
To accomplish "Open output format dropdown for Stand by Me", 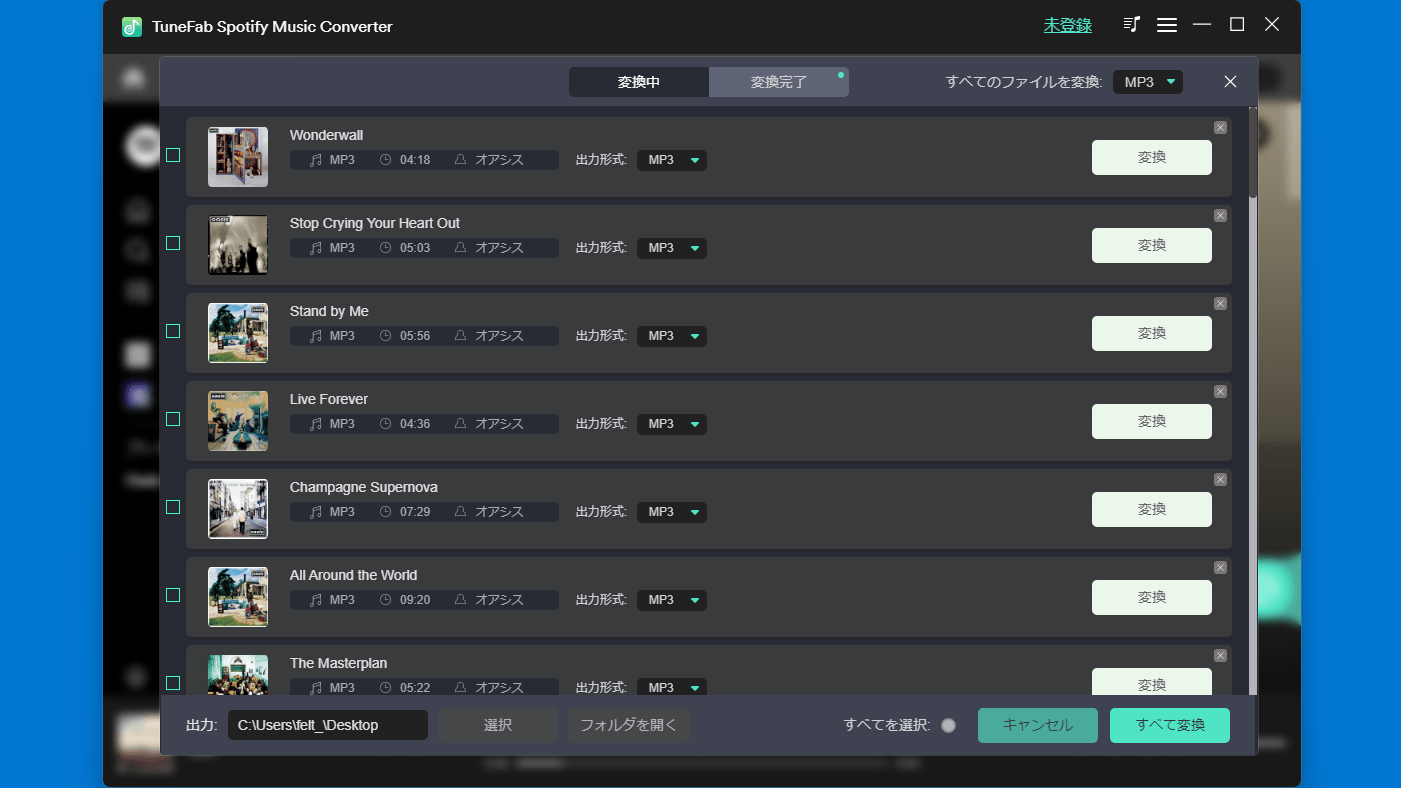I will 672,336.
